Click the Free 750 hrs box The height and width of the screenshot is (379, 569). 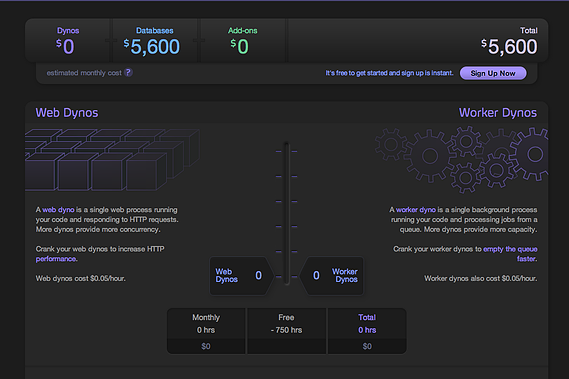click(286, 331)
